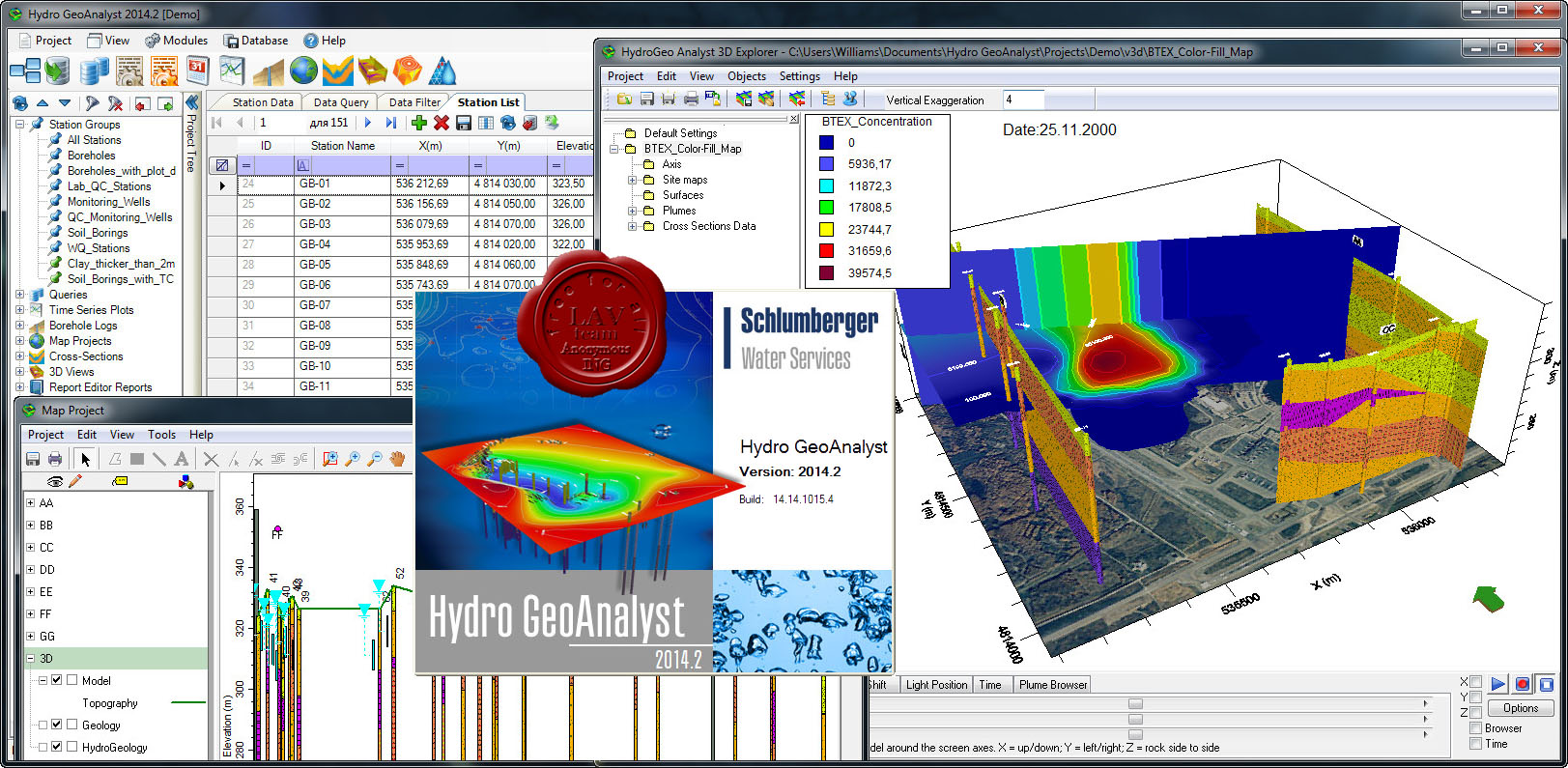Toggle the second checkbox of HydroGeology layer
The image size is (1568, 768).
point(71,747)
